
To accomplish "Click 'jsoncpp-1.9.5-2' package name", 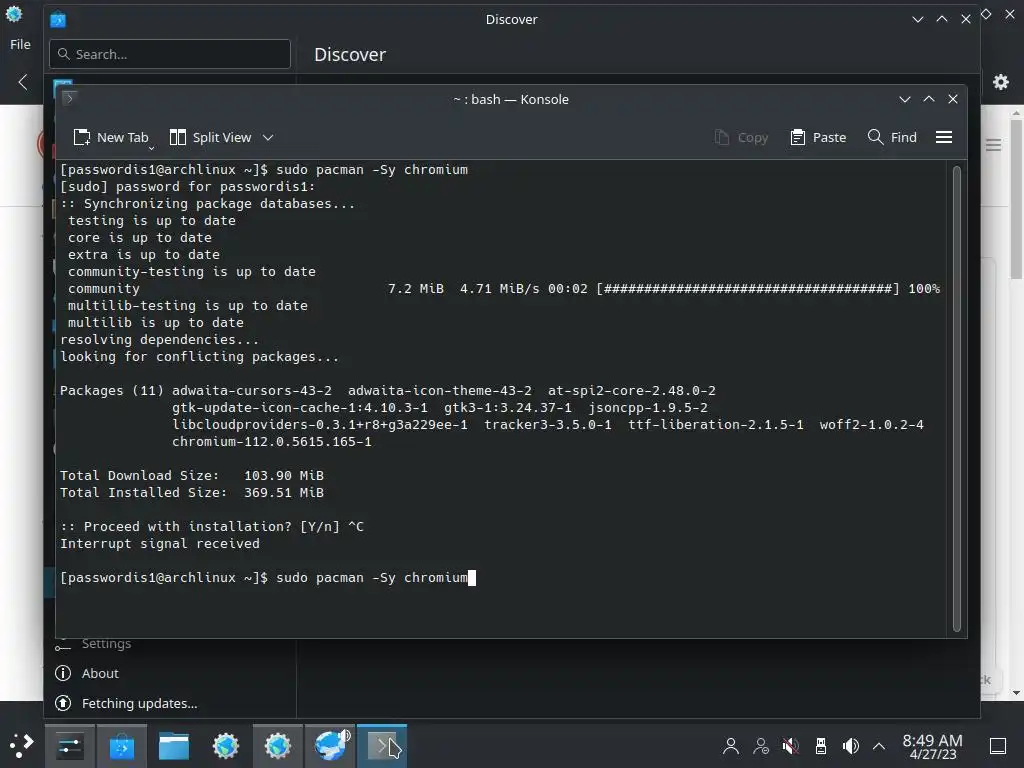I will [x=648, y=408].
